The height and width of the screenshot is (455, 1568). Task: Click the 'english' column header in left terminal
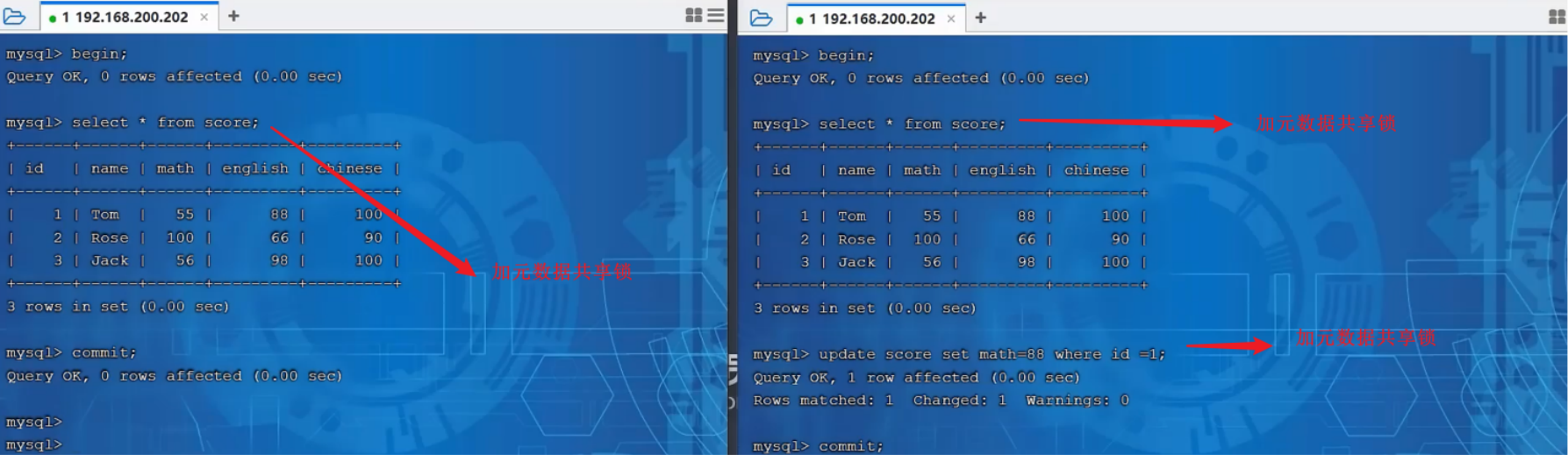[x=254, y=168]
